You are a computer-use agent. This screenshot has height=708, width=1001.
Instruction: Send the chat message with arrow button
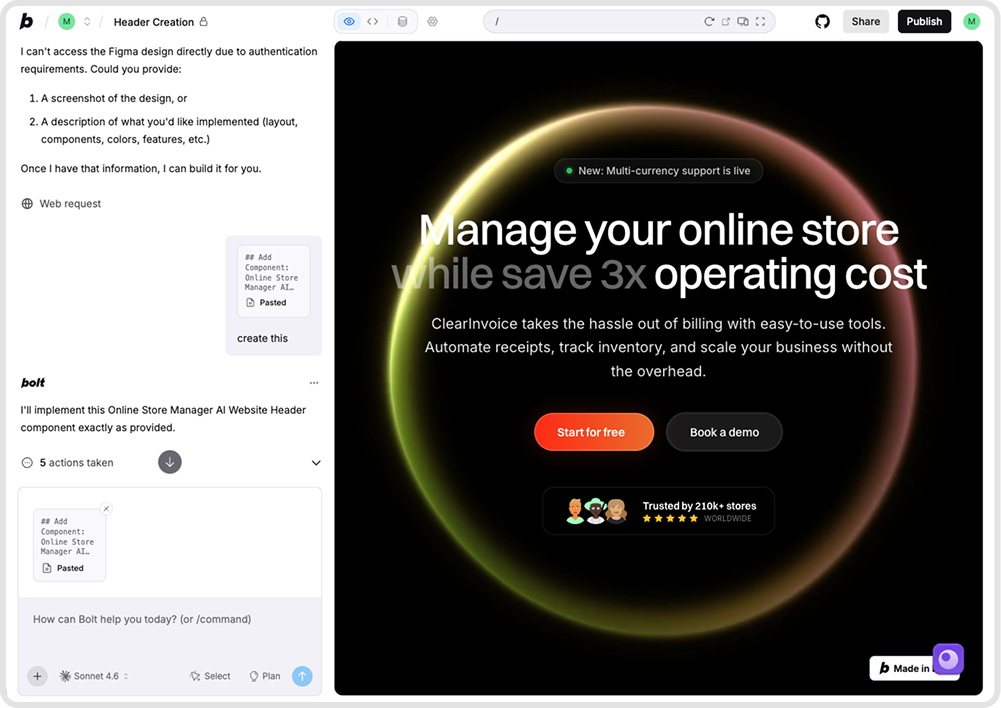pos(302,676)
